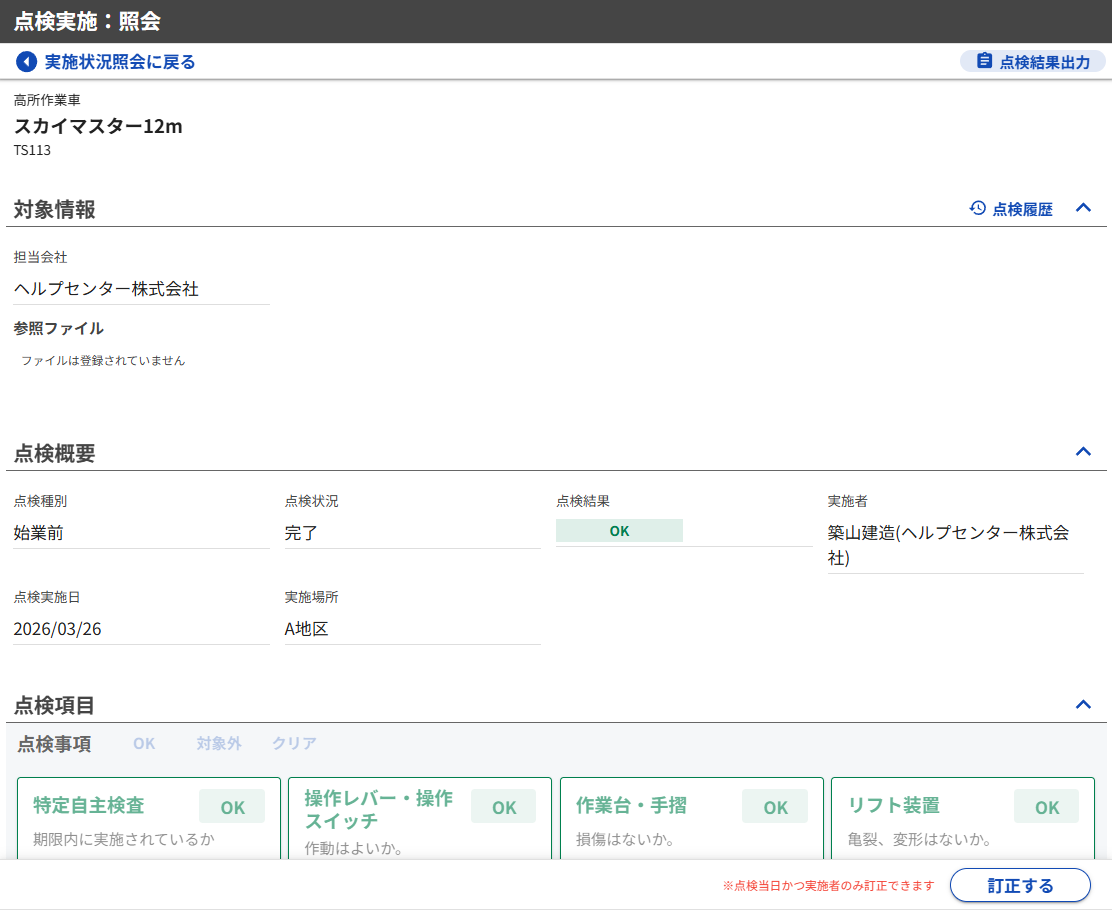Toggle OK on 操作レバー・操作スイッチ card
The height and width of the screenshot is (910, 1112).
[503, 807]
